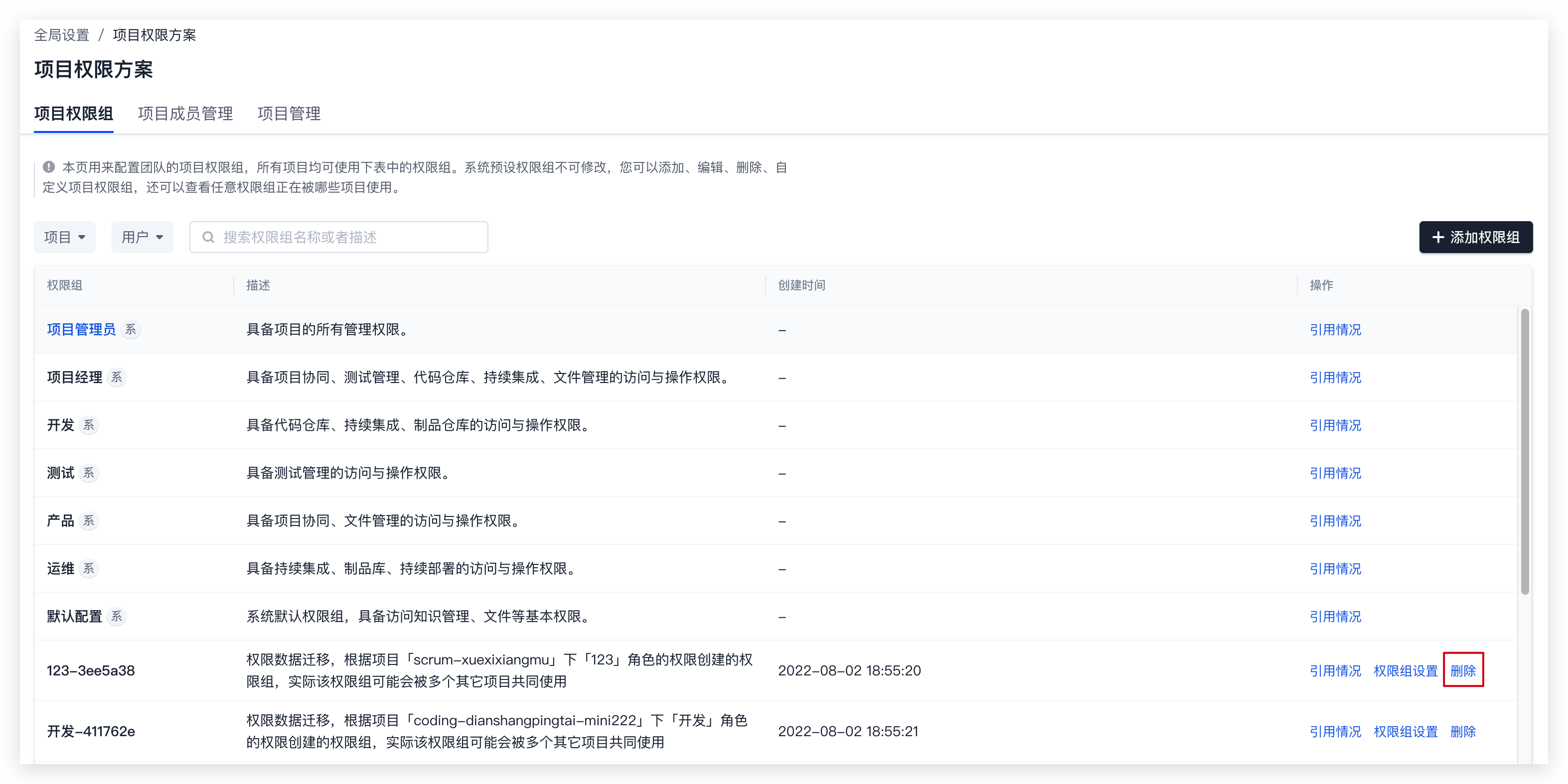Screen dimensions: 1568x784
Task: Click the timestamp 2022-08-02 18:55:21
Action: pos(848,732)
